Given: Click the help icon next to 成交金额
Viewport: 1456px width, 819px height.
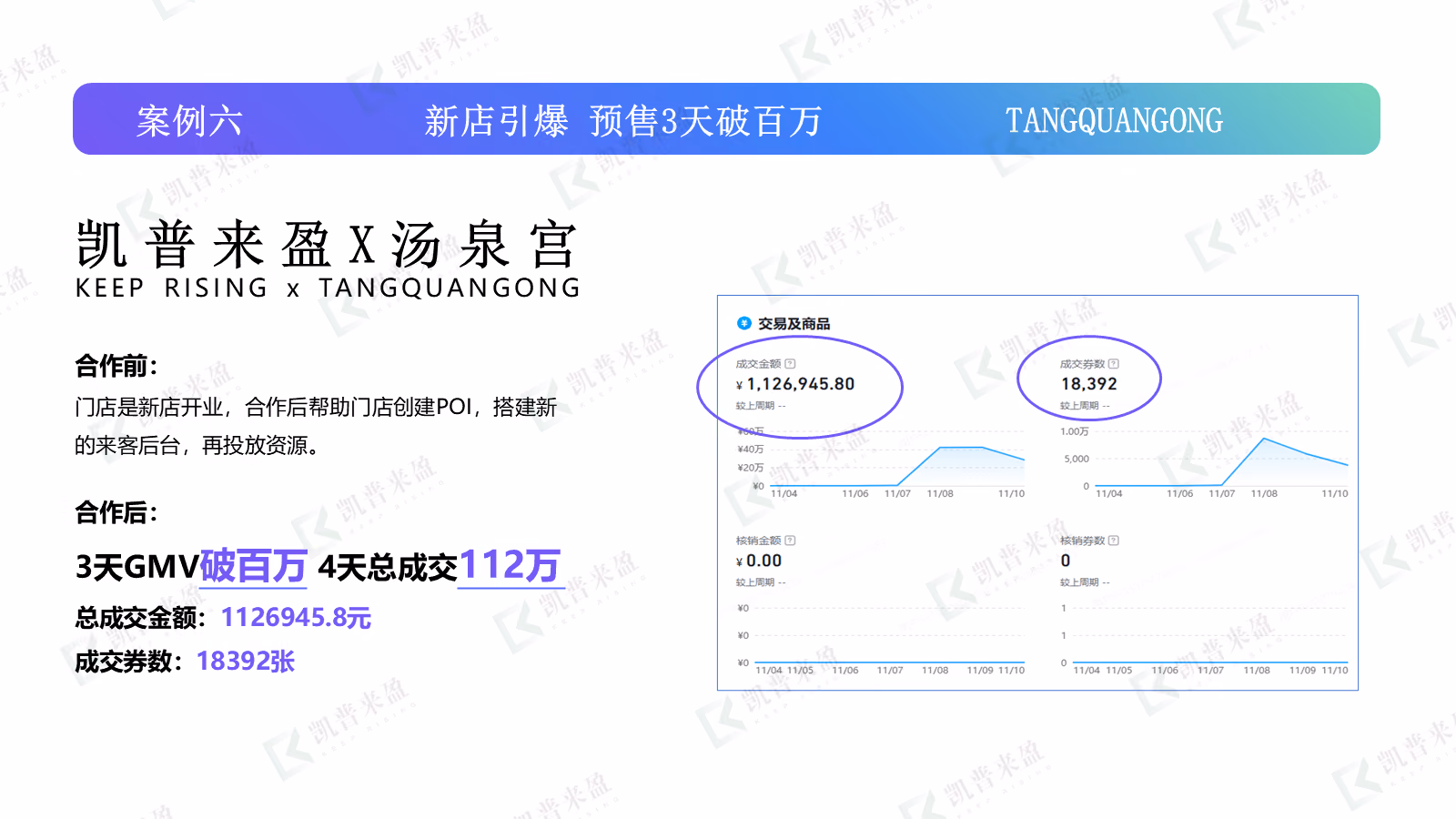Looking at the screenshot, I should [x=790, y=364].
